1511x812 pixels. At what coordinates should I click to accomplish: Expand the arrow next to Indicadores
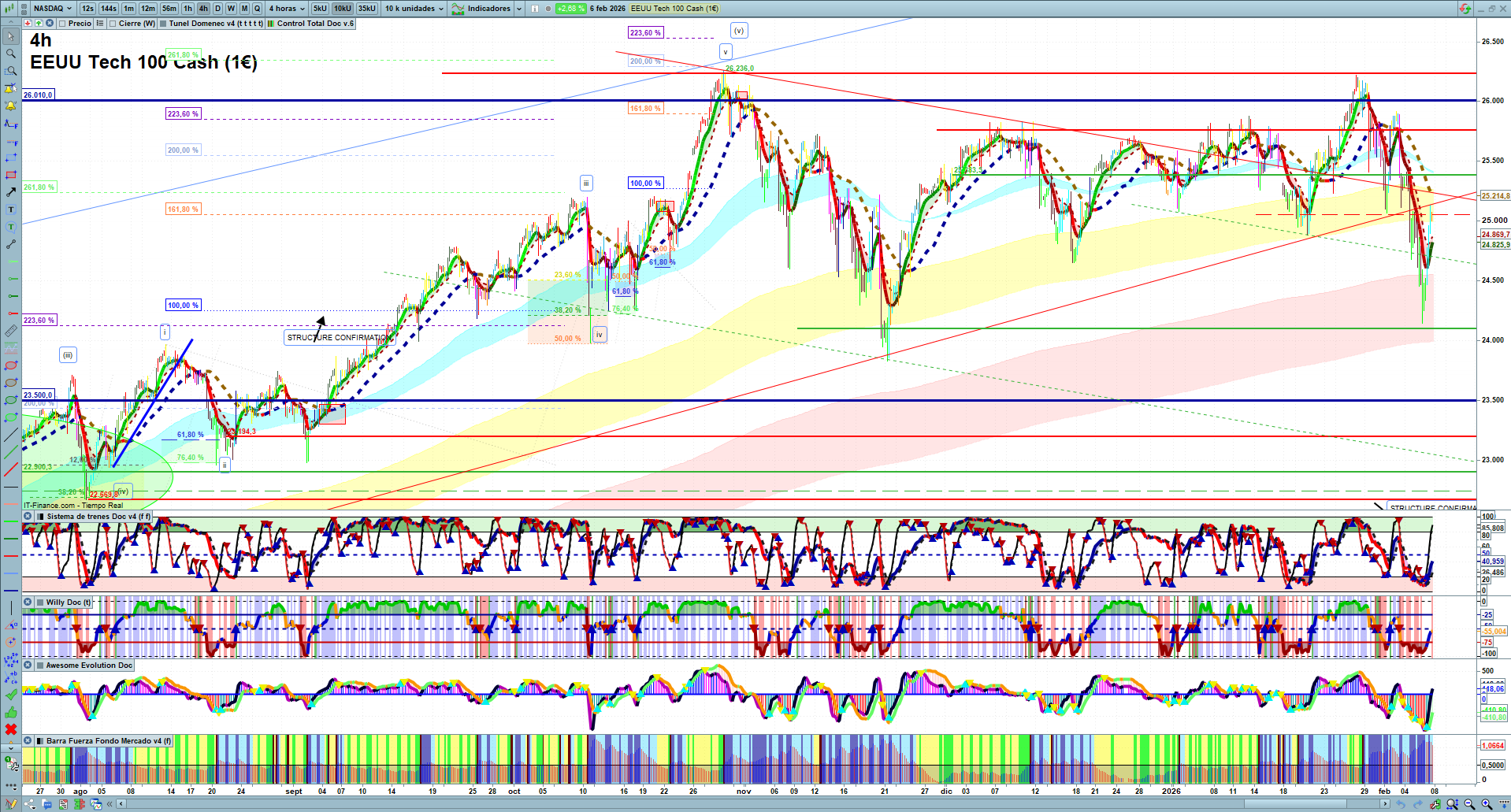(519, 9)
